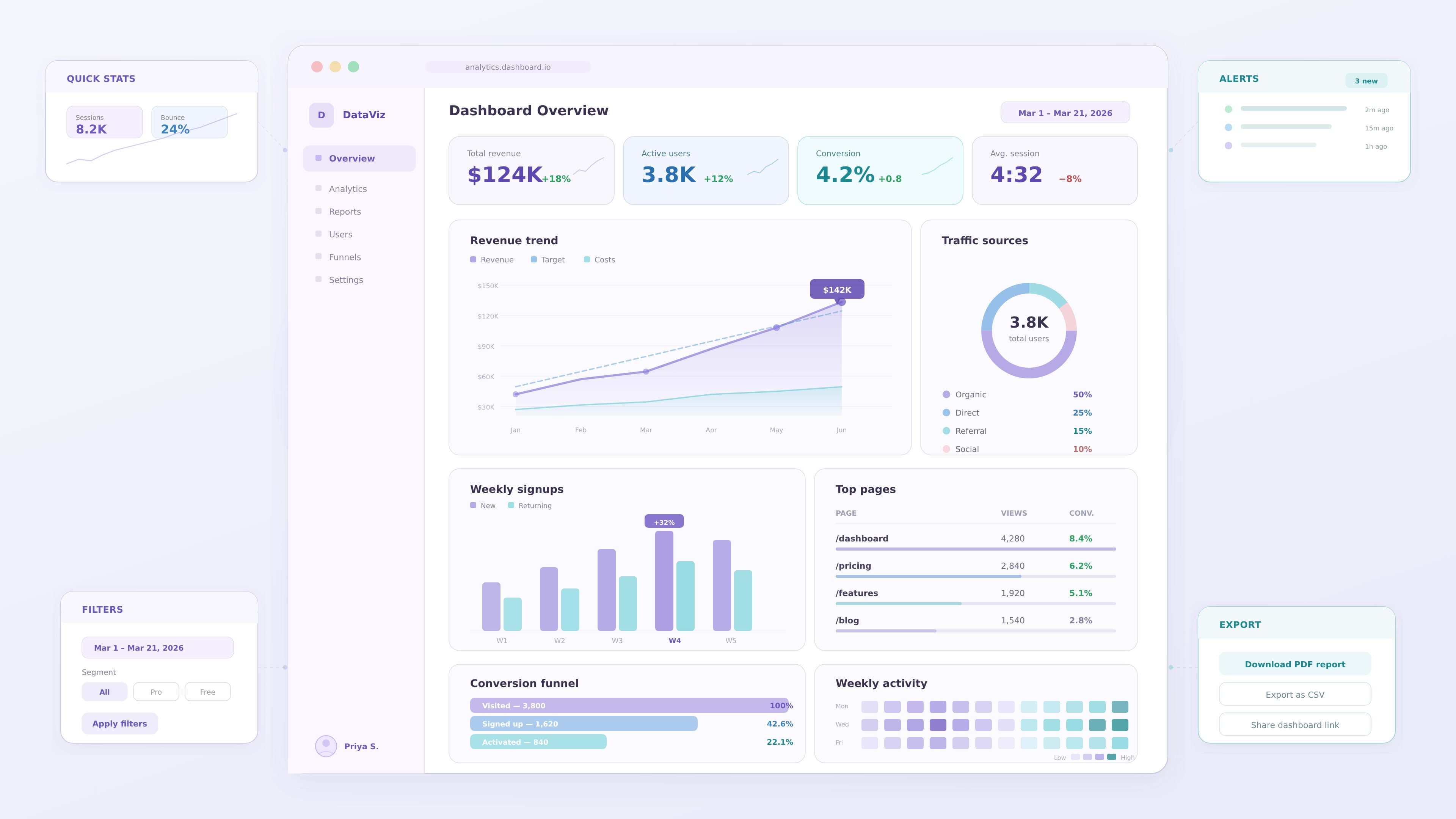Image resolution: width=1456 pixels, height=819 pixels.
Task: Click the Referral legend dot
Action: click(x=946, y=431)
